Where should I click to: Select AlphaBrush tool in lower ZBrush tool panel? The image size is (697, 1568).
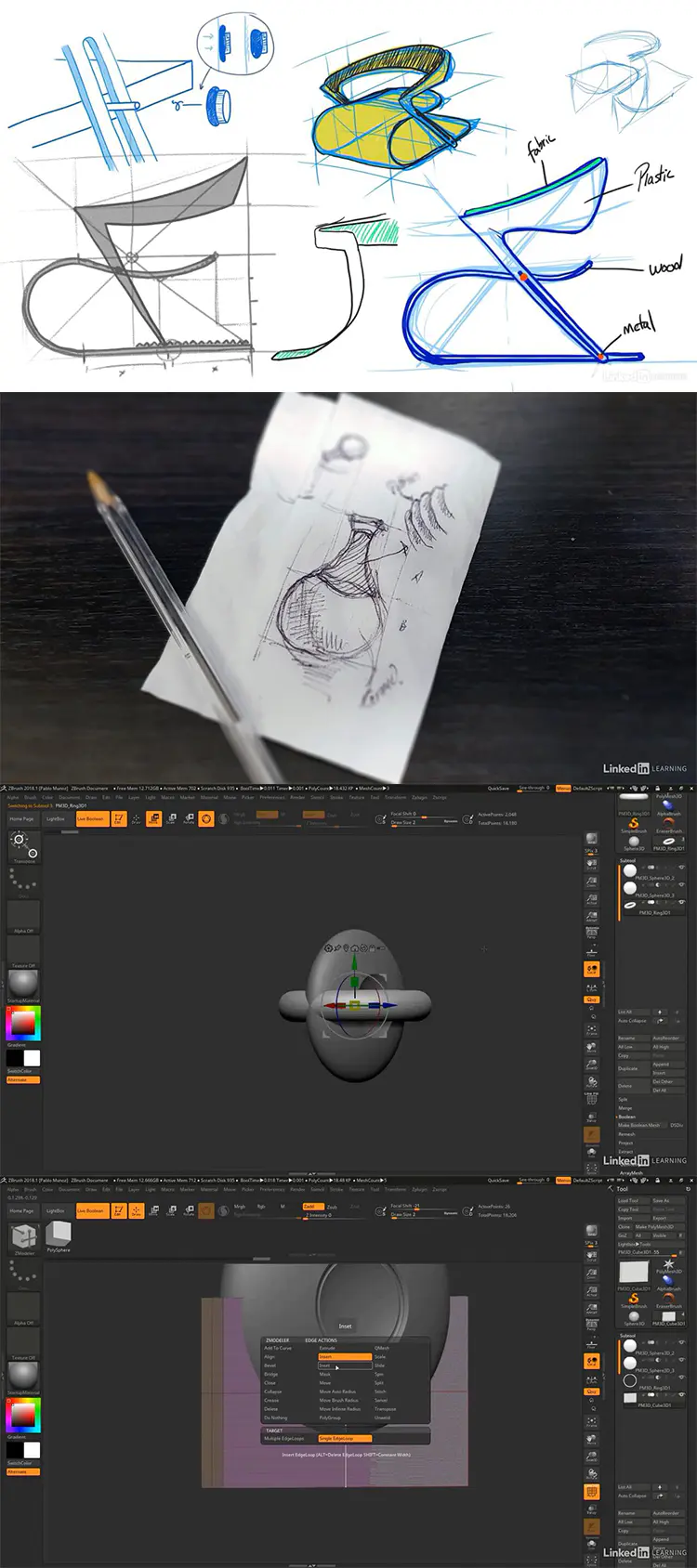(669, 1282)
